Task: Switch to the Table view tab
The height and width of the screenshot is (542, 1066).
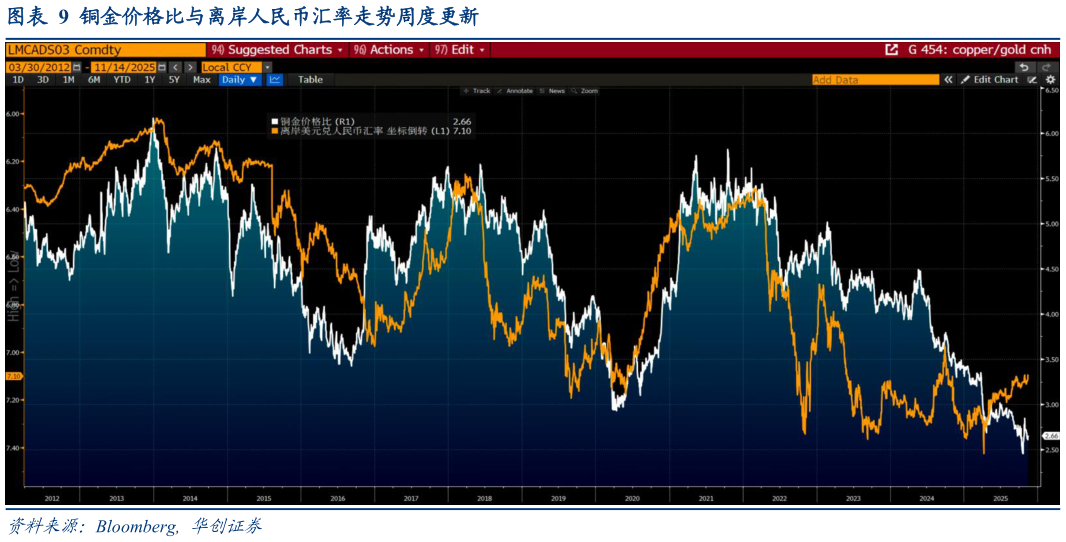Action: click(x=310, y=80)
